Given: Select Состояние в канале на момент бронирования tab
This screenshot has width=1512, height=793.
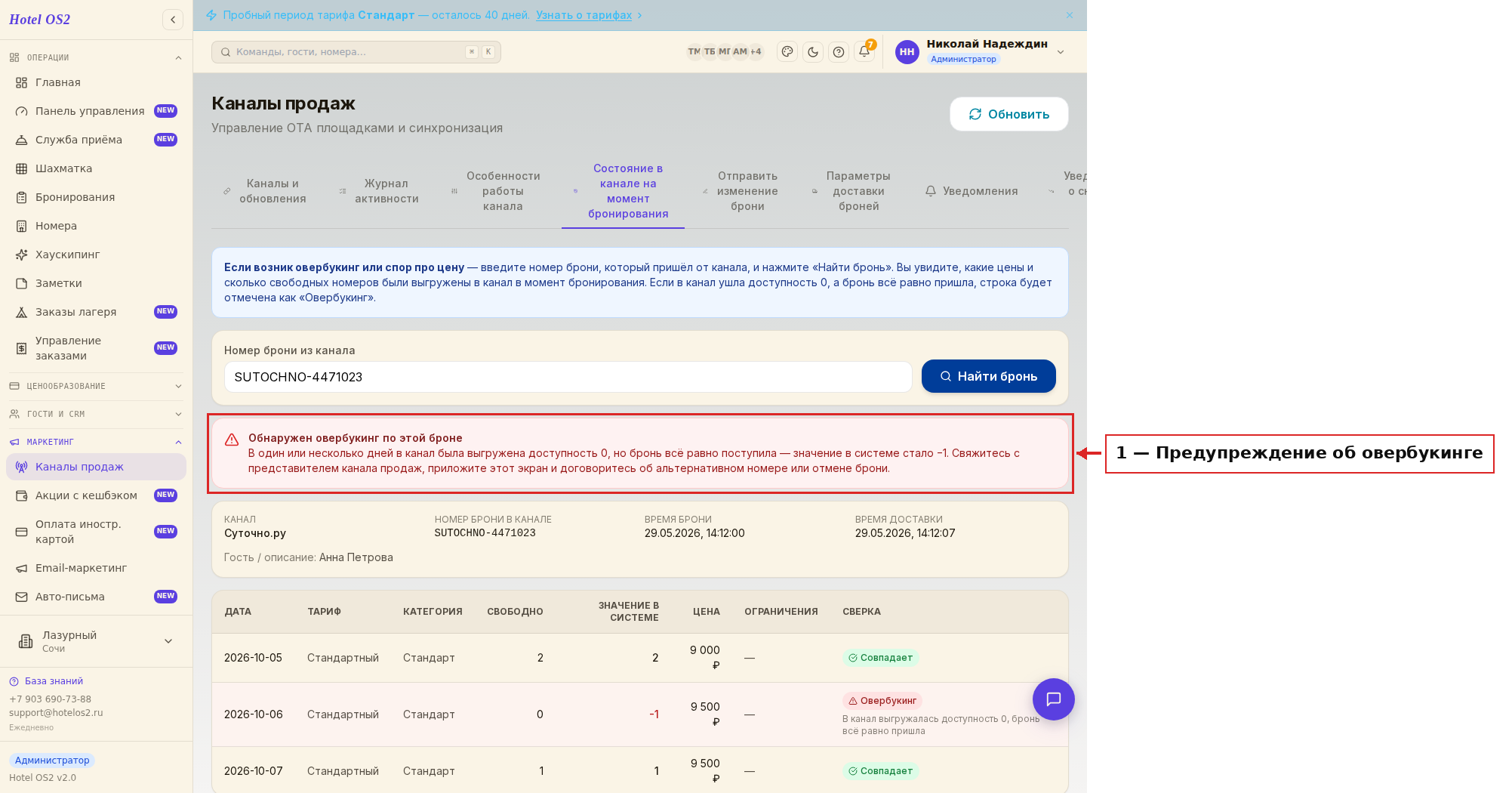Looking at the screenshot, I should (624, 191).
